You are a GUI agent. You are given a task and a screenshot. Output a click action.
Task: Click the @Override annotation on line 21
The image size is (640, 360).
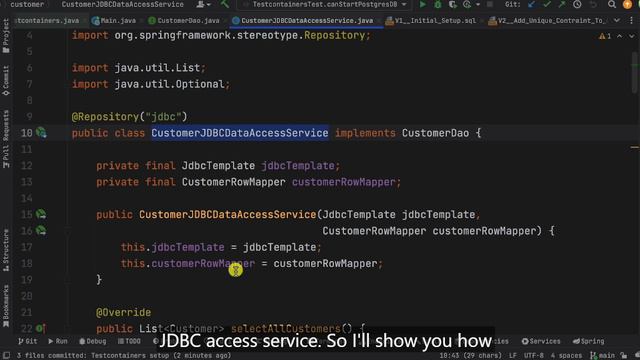click(123, 312)
